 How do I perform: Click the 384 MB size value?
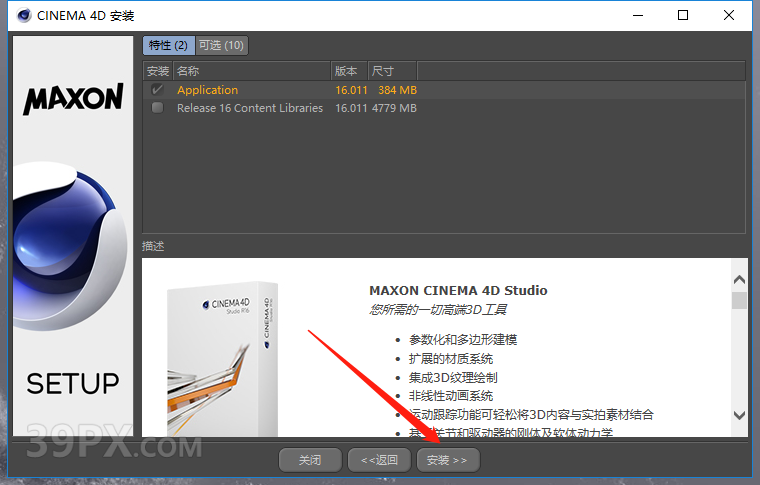397,90
